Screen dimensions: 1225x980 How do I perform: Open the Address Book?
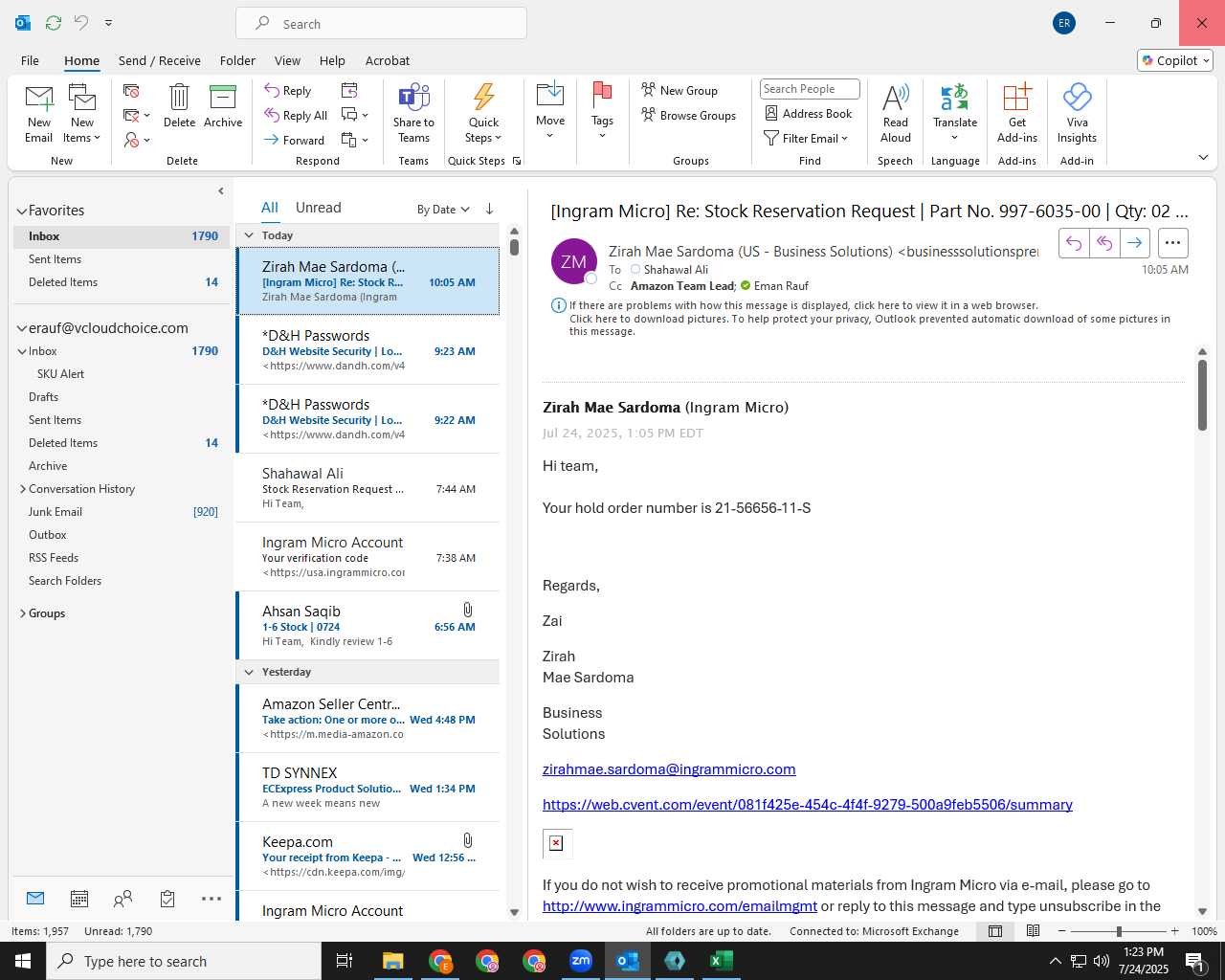(x=809, y=113)
